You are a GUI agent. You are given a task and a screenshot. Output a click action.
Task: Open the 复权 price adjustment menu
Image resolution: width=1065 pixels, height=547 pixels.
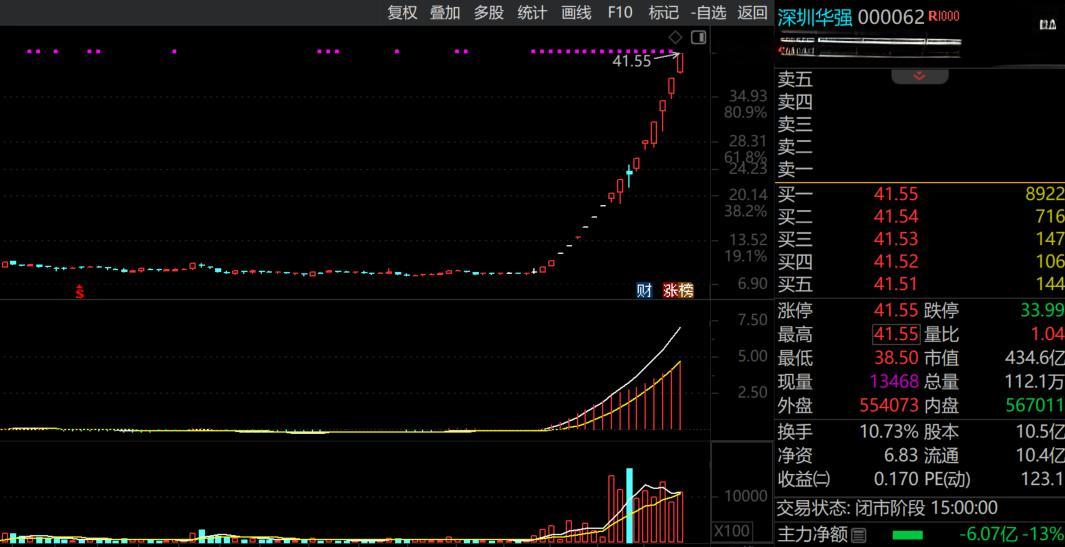click(402, 13)
